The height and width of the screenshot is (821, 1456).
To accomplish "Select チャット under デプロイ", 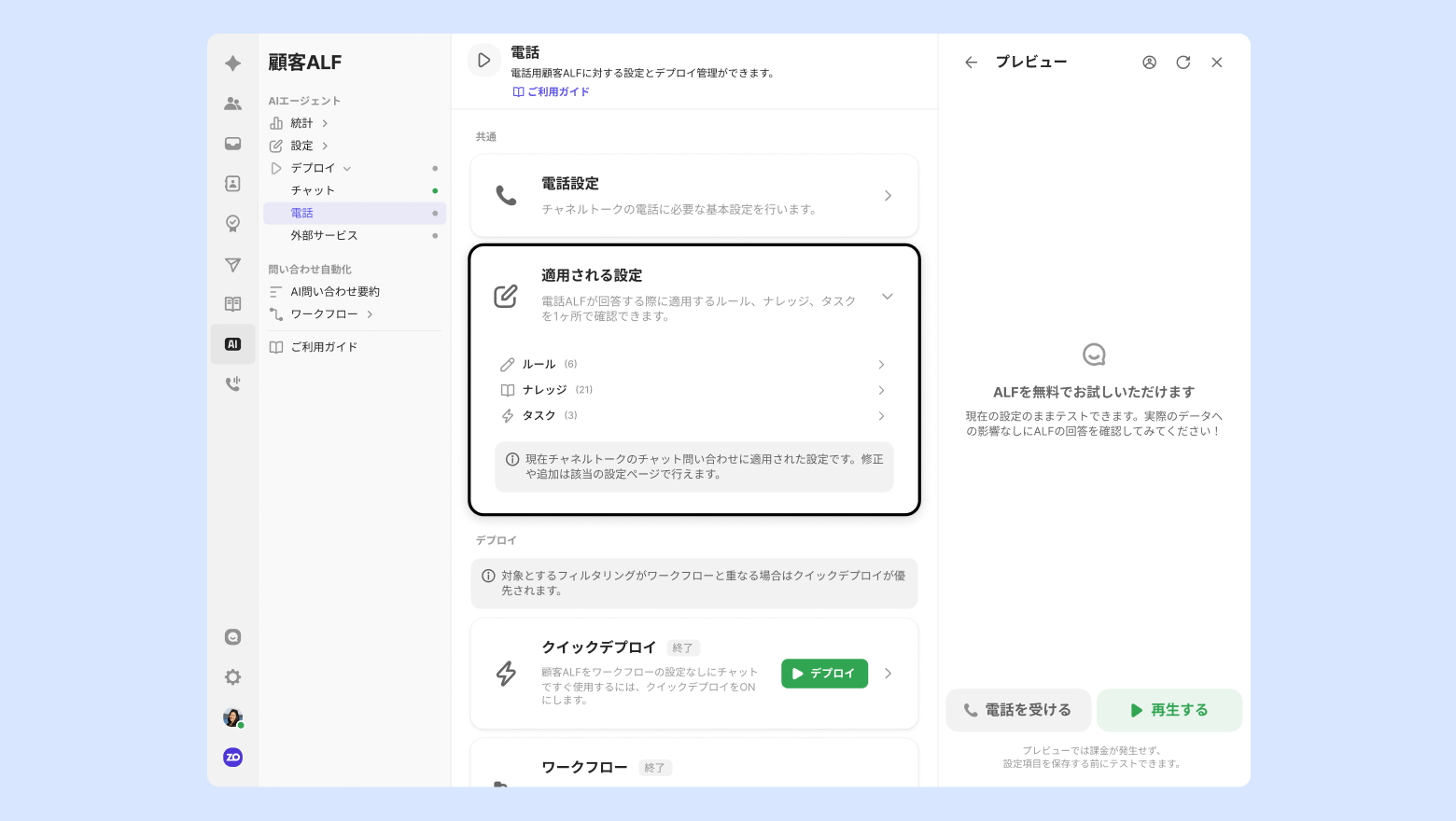I will tap(355, 190).
